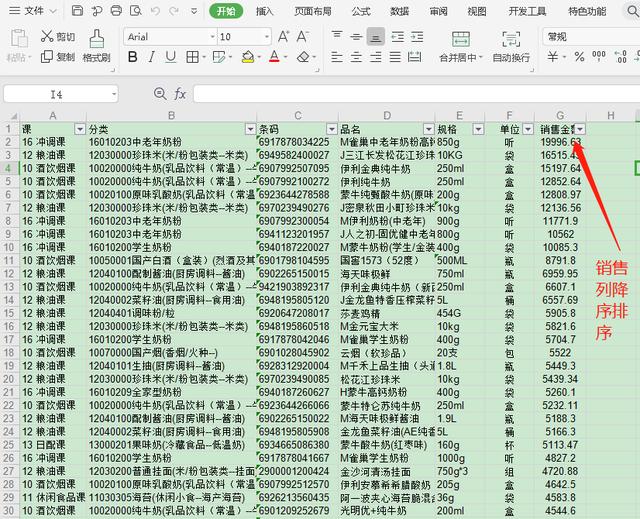Click increase decimal places icon
This screenshot has height=519, width=640.
[x=620, y=57]
